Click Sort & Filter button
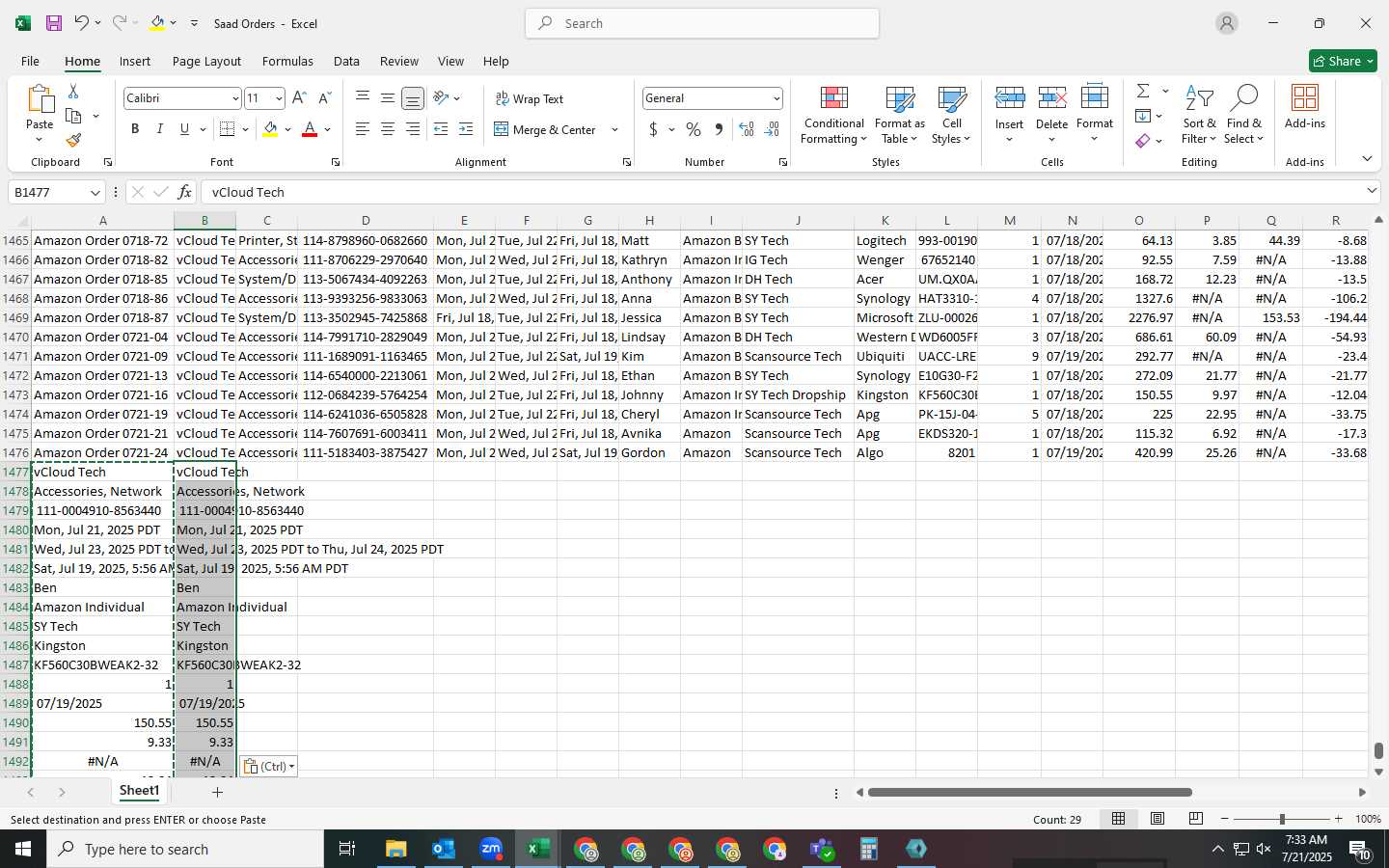This screenshot has width=1389, height=868. pyautogui.click(x=1199, y=114)
